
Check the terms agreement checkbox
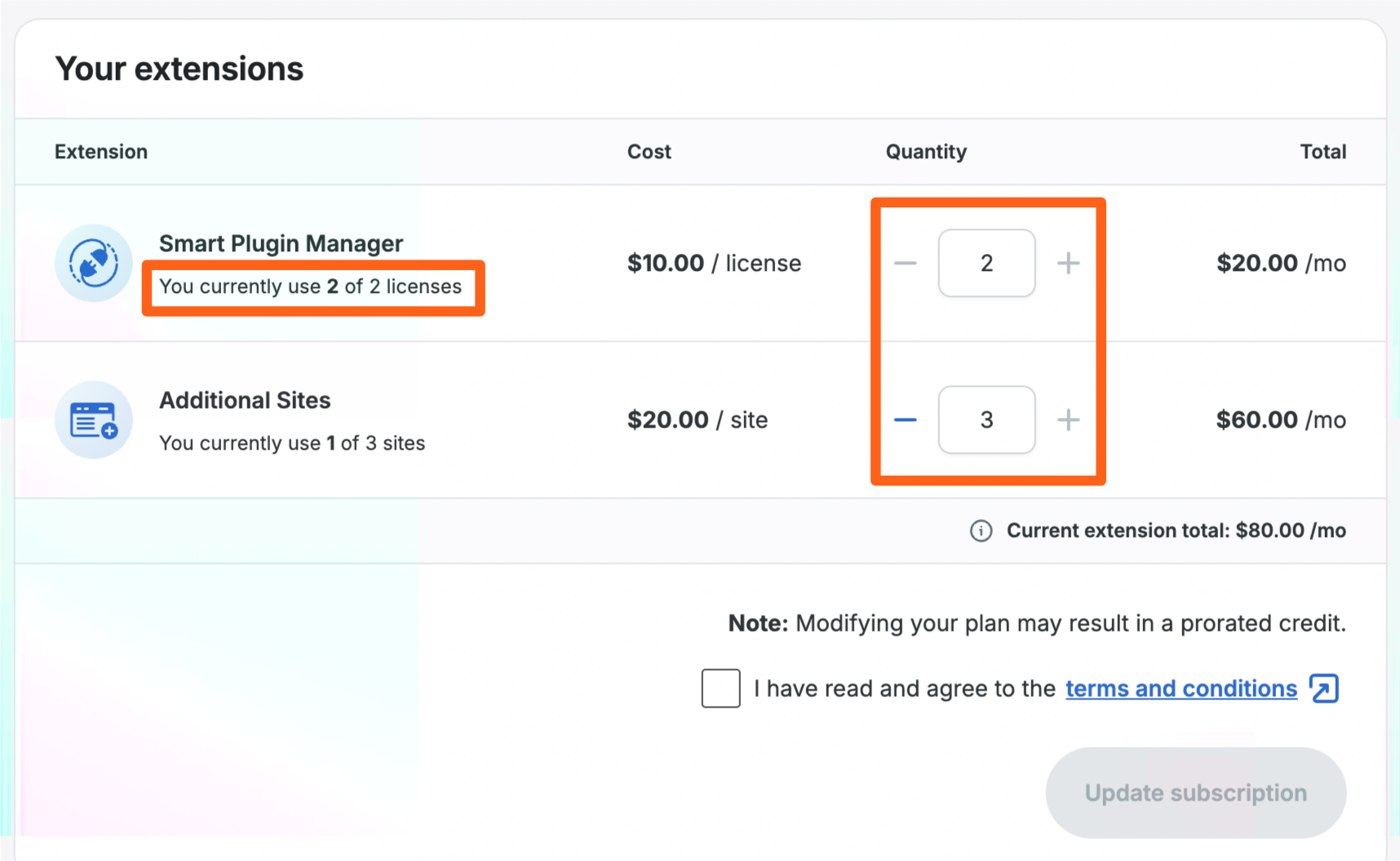tap(720, 689)
